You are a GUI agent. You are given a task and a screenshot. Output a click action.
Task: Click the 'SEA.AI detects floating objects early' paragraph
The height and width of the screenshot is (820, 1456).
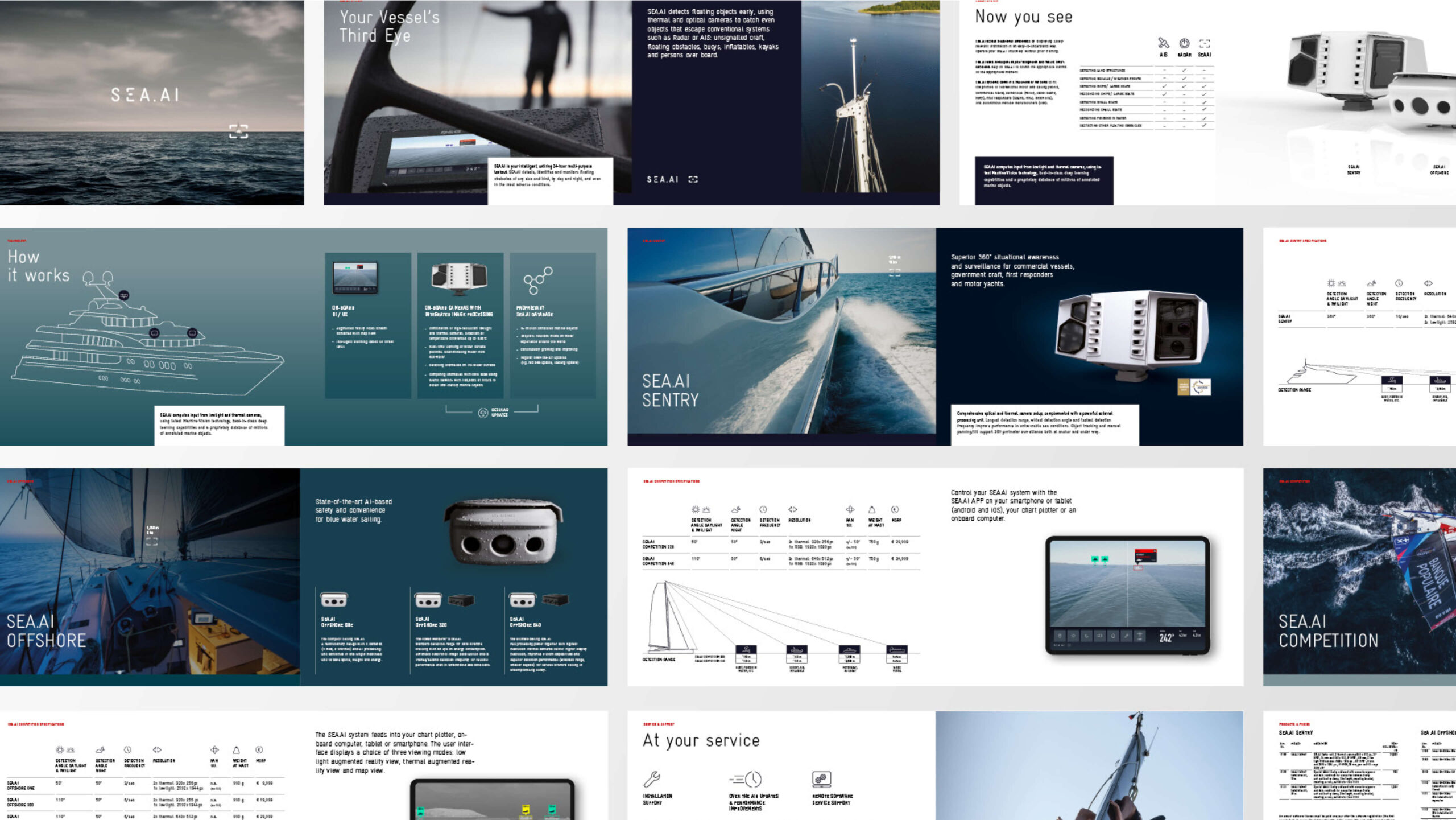click(x=713, y=33)
